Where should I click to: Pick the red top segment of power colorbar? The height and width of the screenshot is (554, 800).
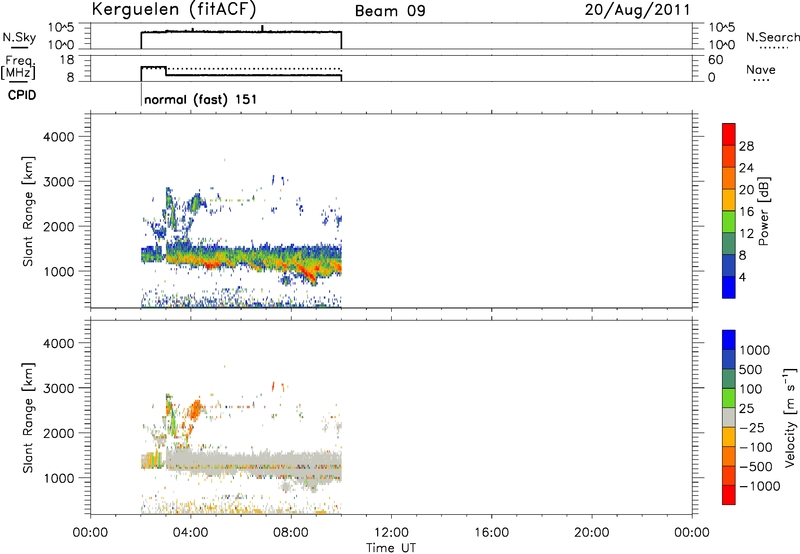pos(729,135)
